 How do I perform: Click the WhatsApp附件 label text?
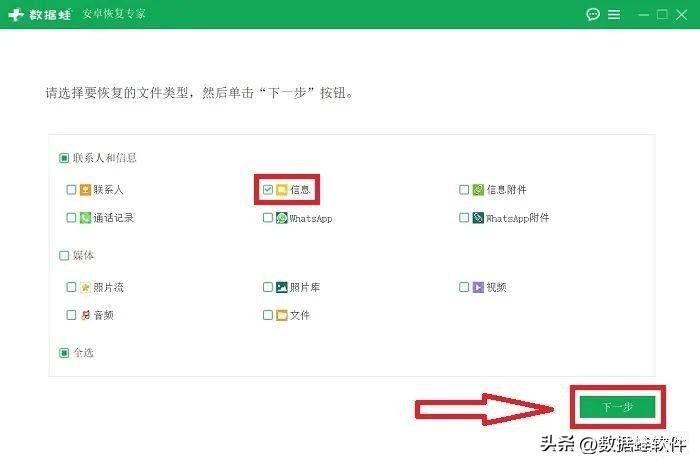pos(517,218)
